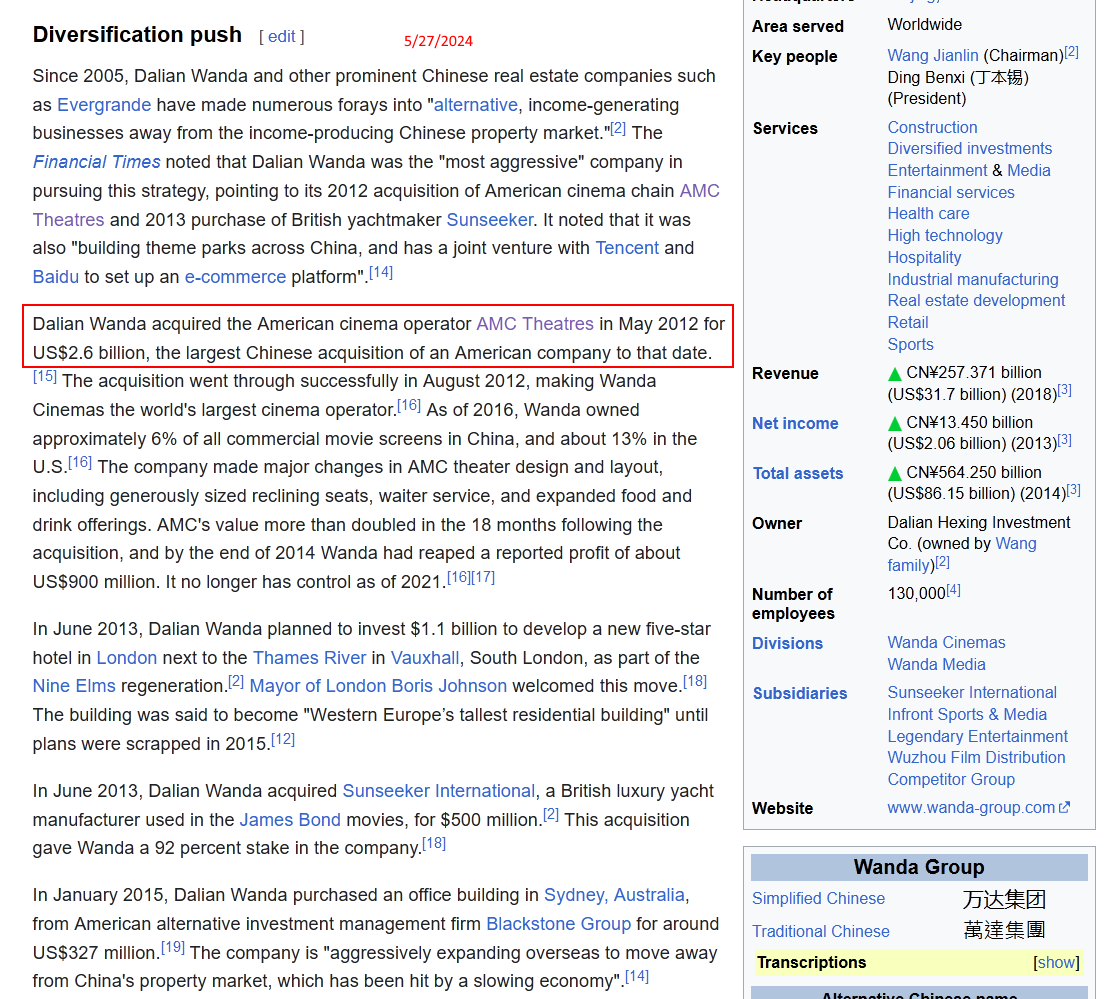Open the Evergrande link
This screenshot has height=999, width=1104.
tap(104, 105)
